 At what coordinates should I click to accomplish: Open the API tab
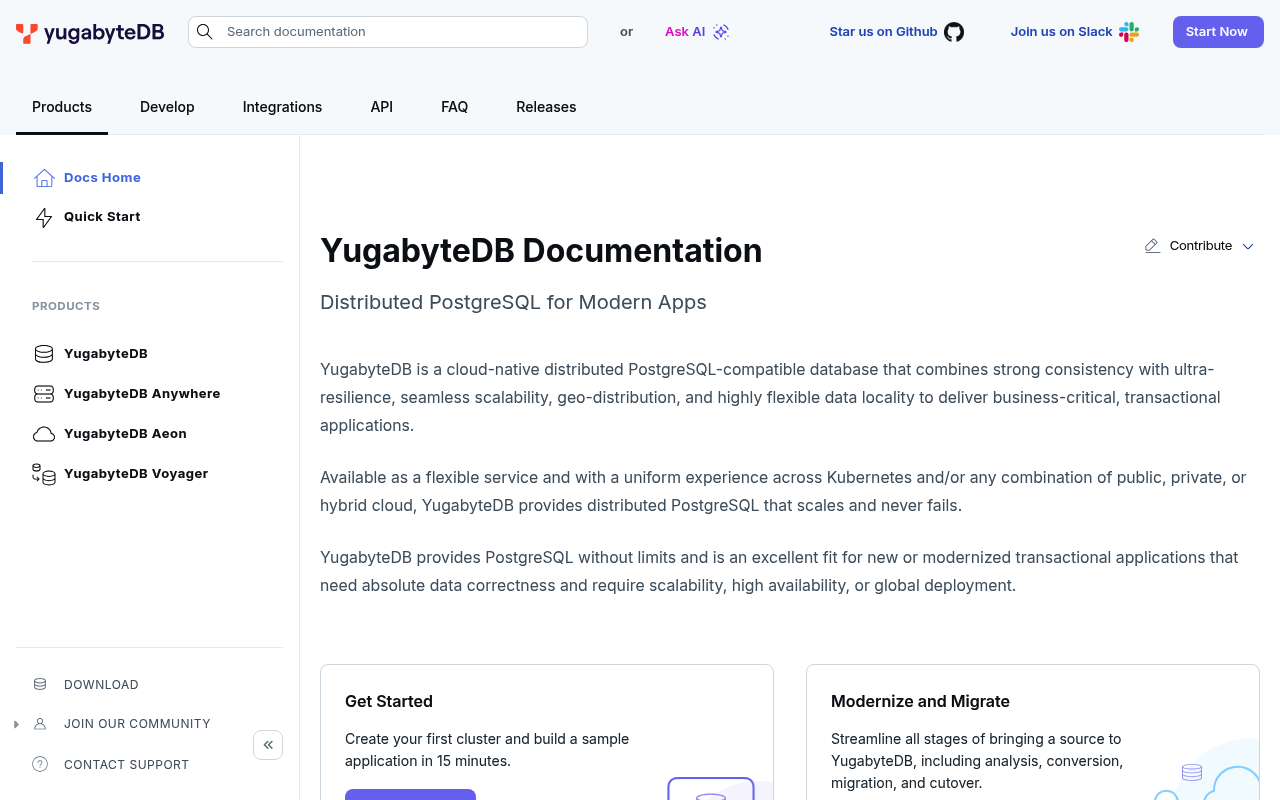[x=382, y=107]
